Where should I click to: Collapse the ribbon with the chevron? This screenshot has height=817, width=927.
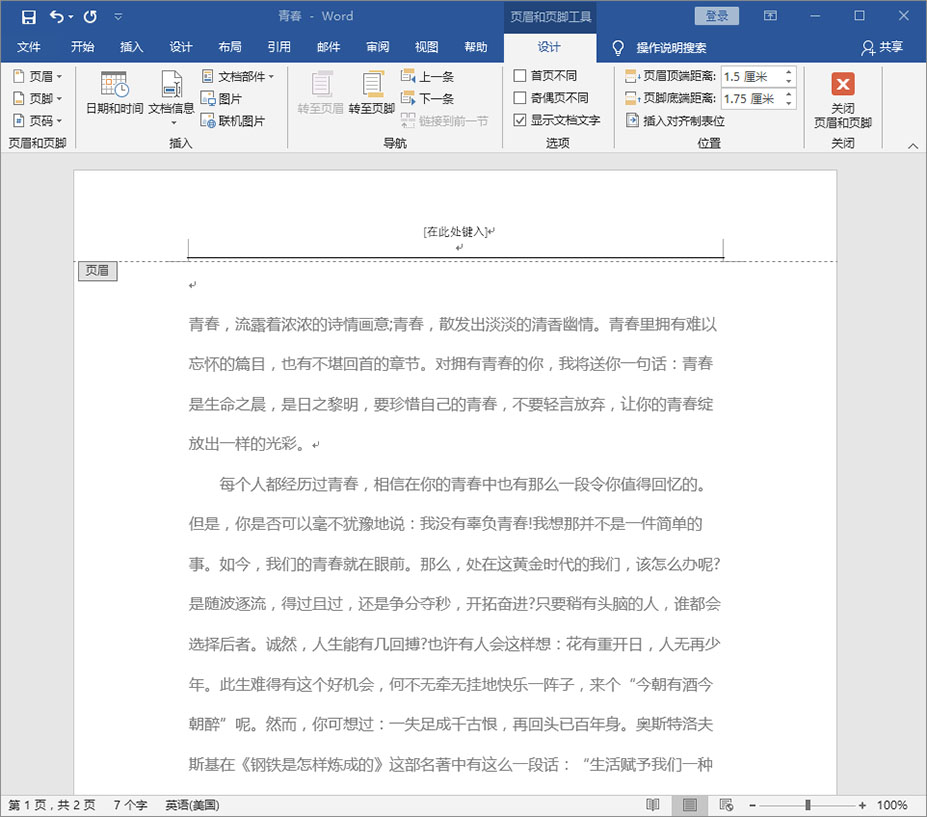coord(913,145)
